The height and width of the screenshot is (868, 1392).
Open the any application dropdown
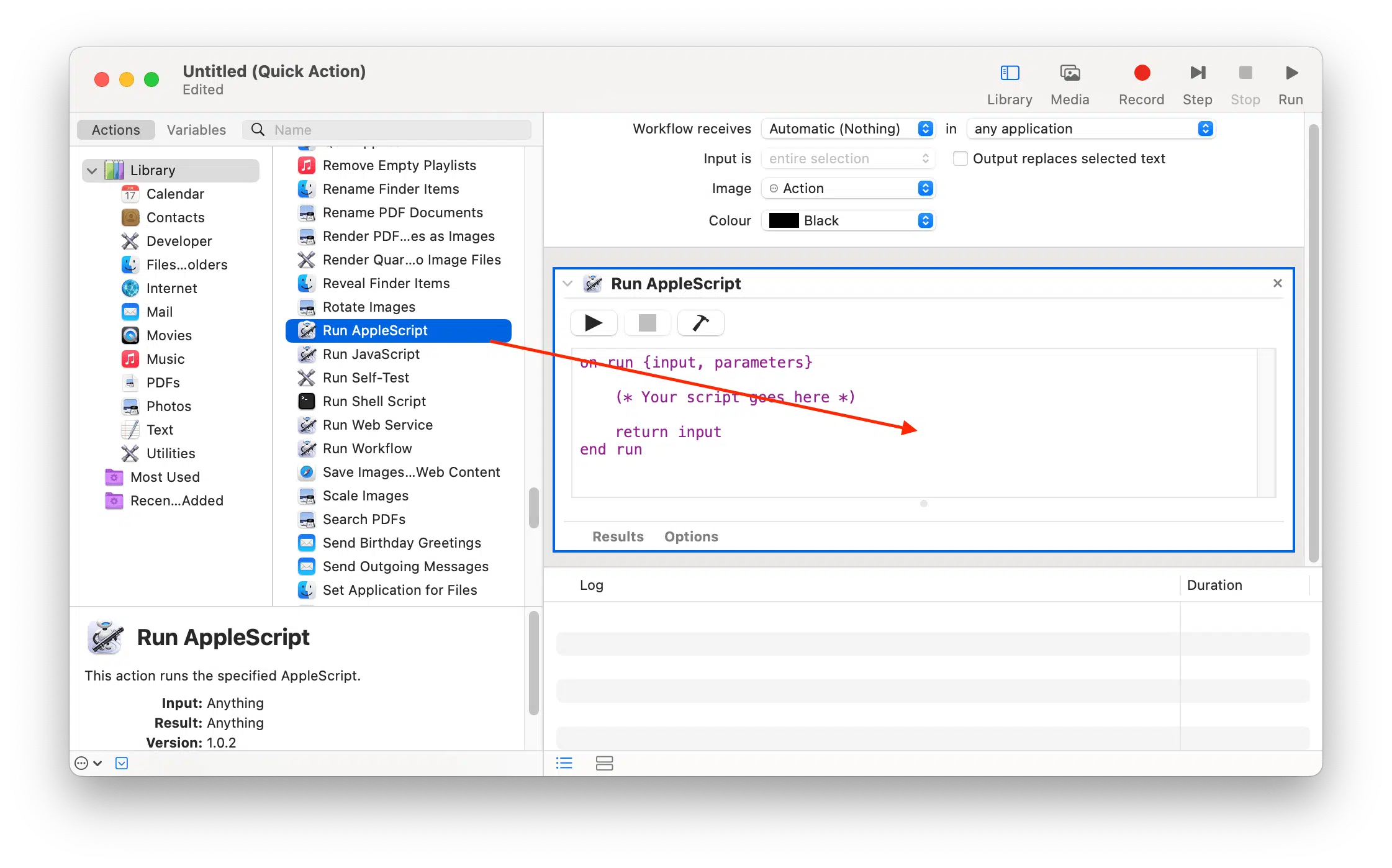tap(1091, 129)
